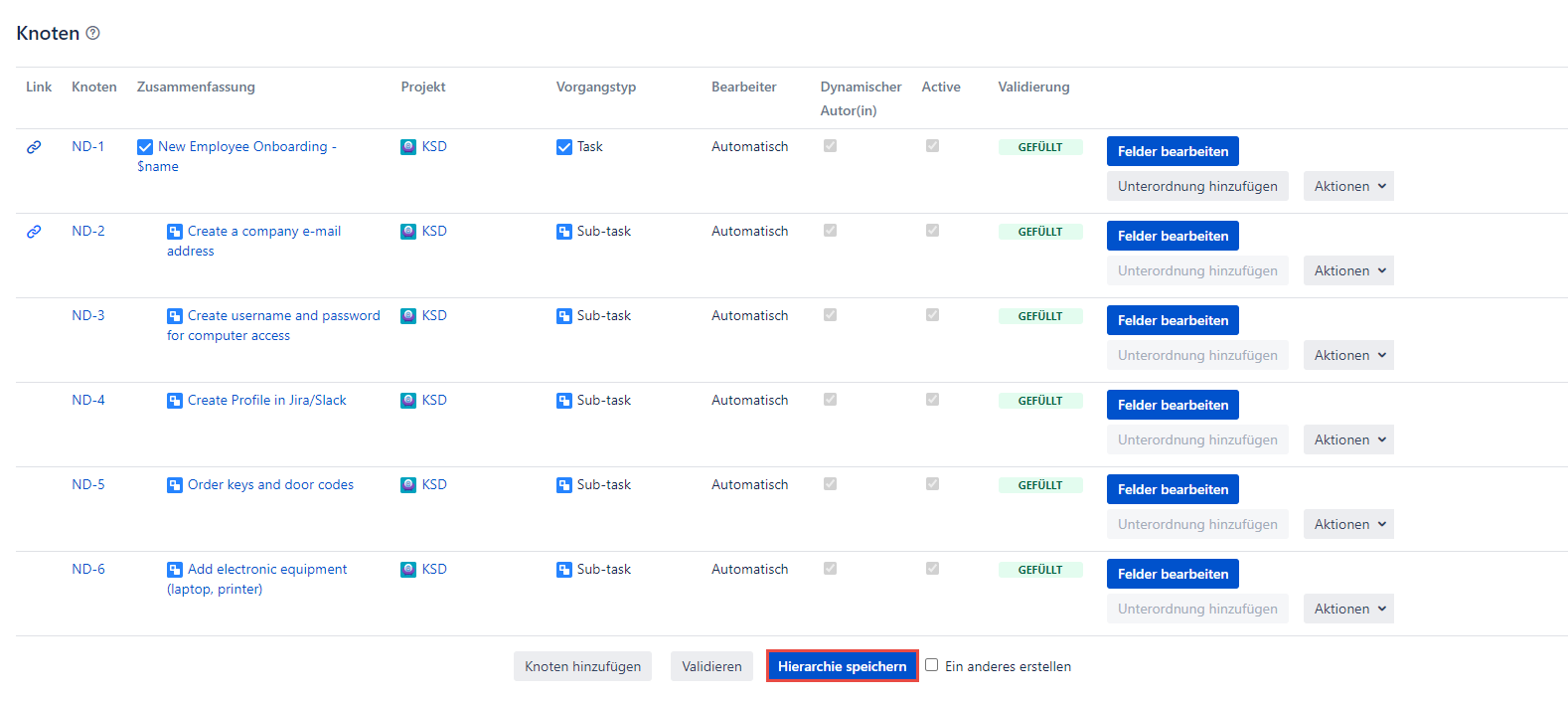Image resolution: width=1568 pixels, height=701 pixels.
Task: Click the help icon next to Knoten
Action: [92, 33]
